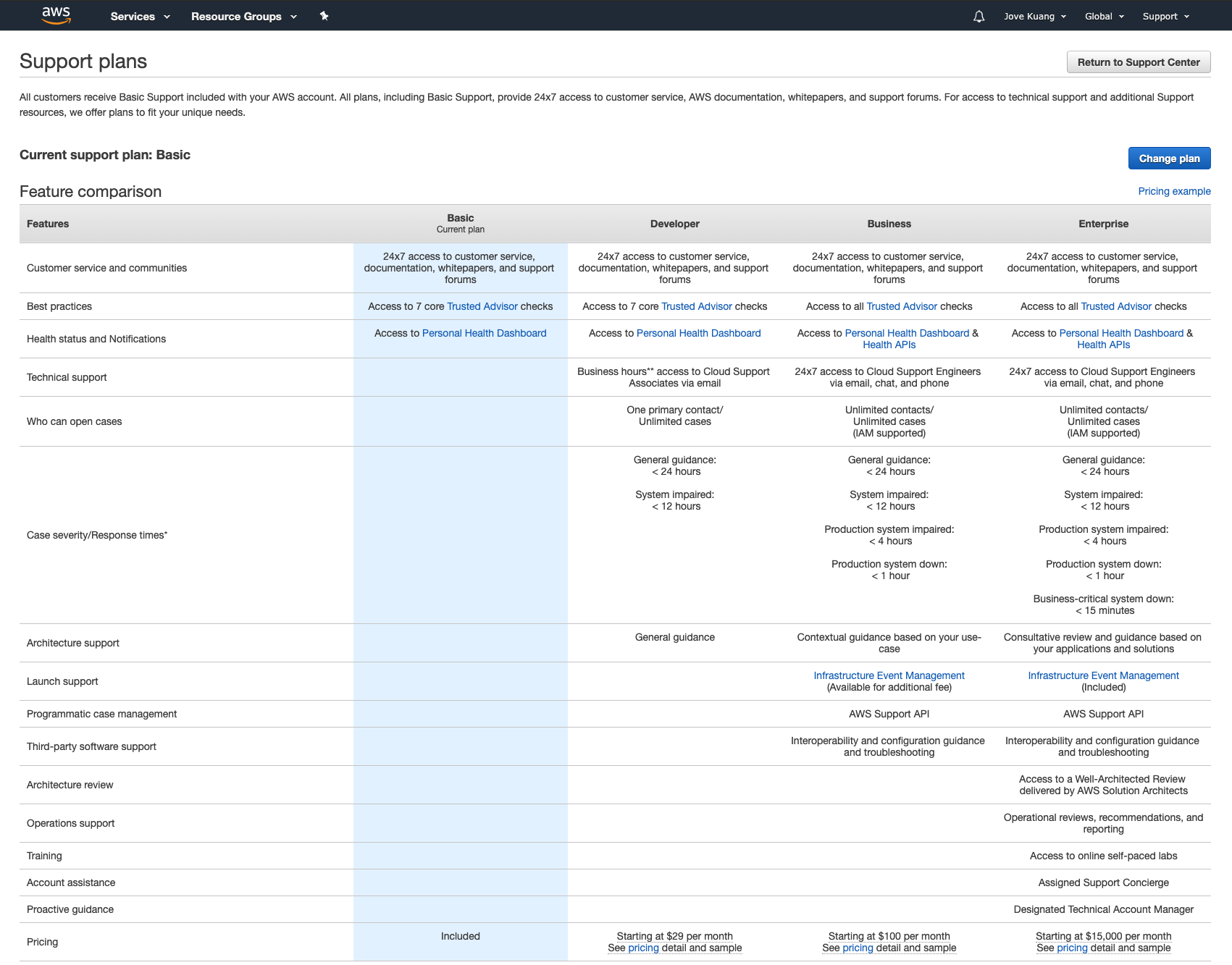Expand the Services dropdown menu

pyautogui.click(x=141, y=16)
